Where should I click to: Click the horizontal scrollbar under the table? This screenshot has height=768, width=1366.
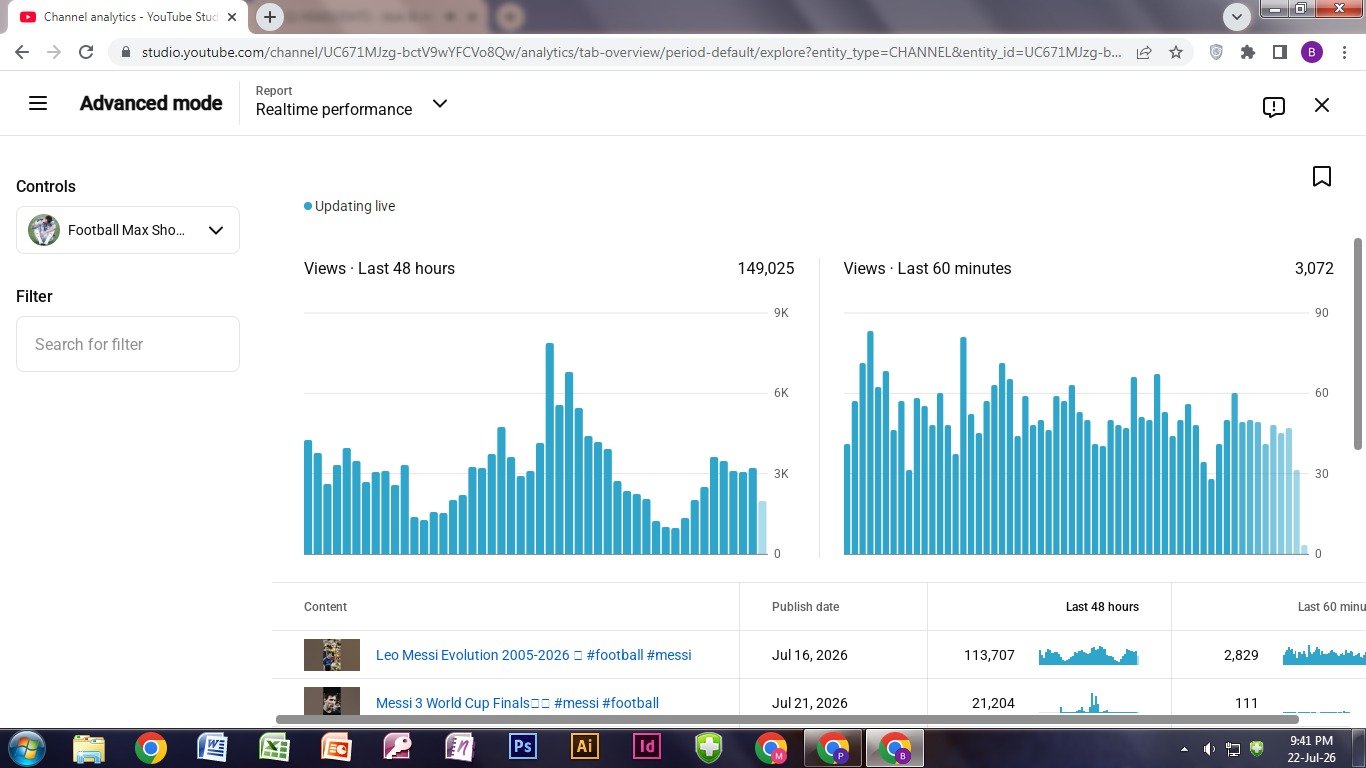click(x=787, y=719)
